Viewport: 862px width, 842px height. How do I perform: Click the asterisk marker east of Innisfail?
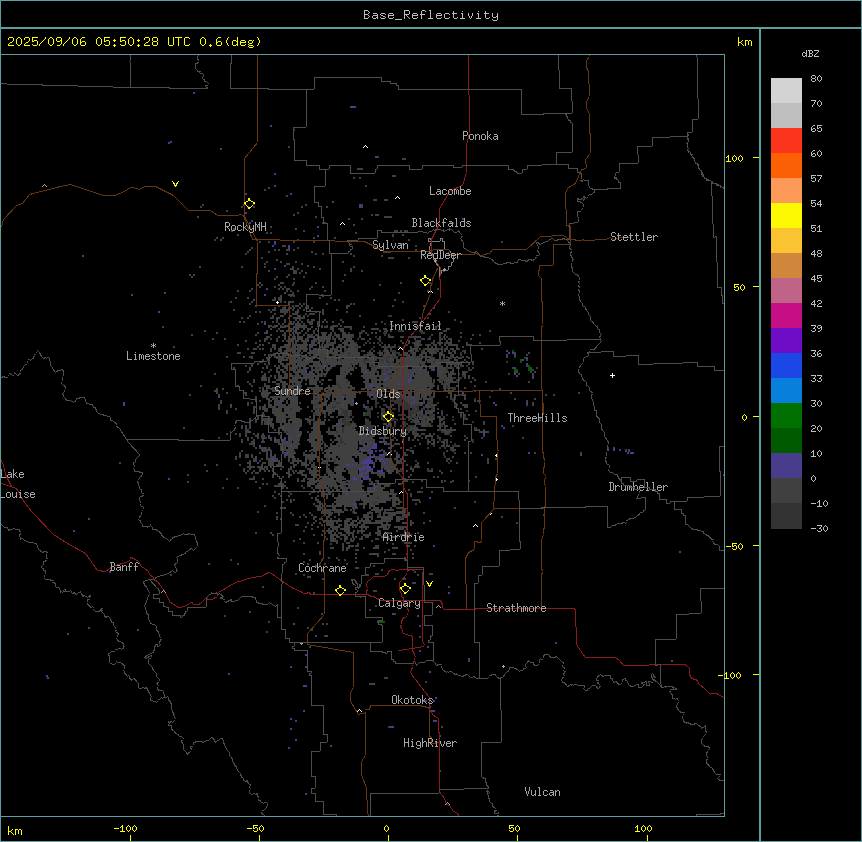502,303
